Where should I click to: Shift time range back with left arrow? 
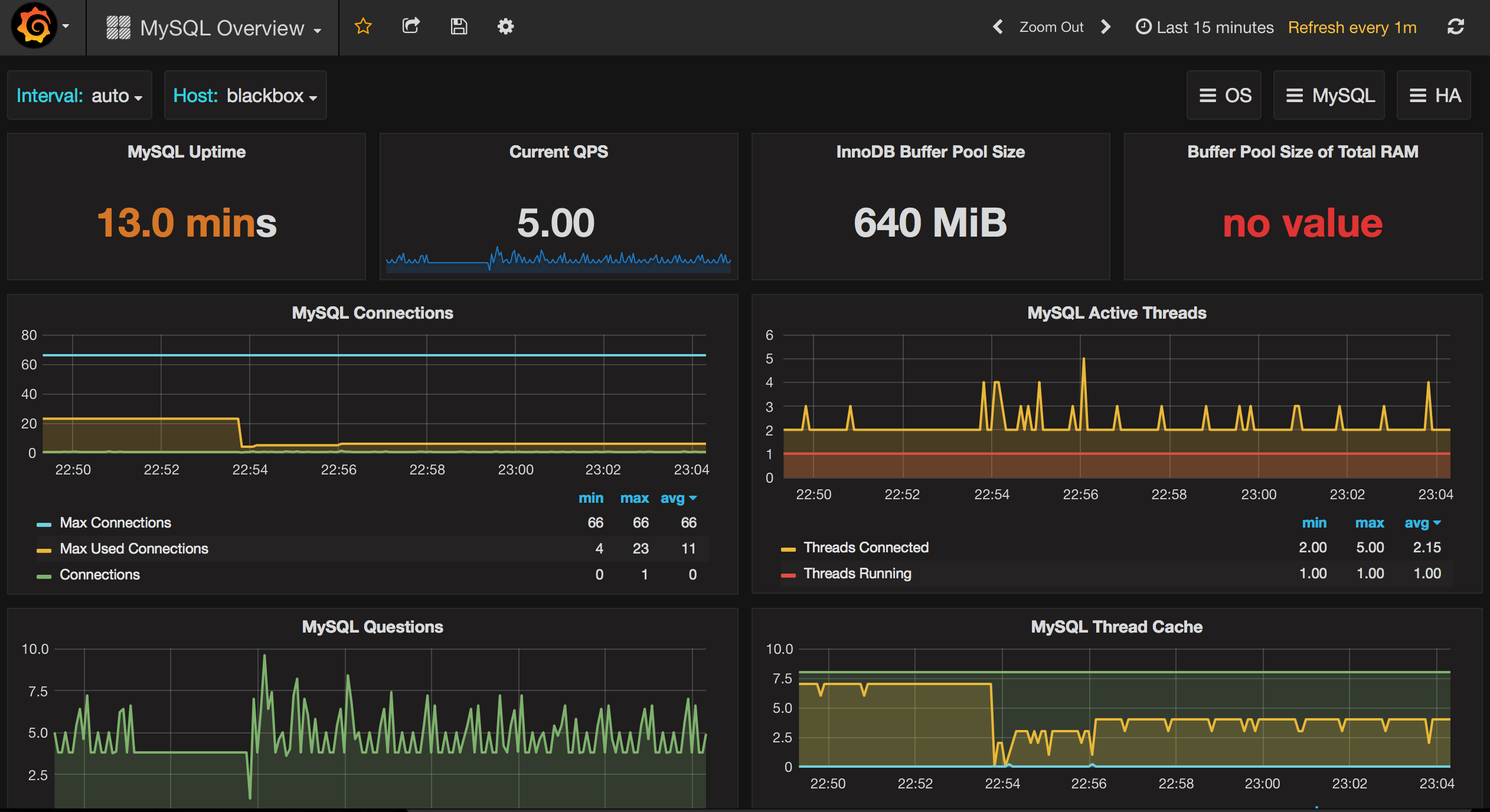998,27
